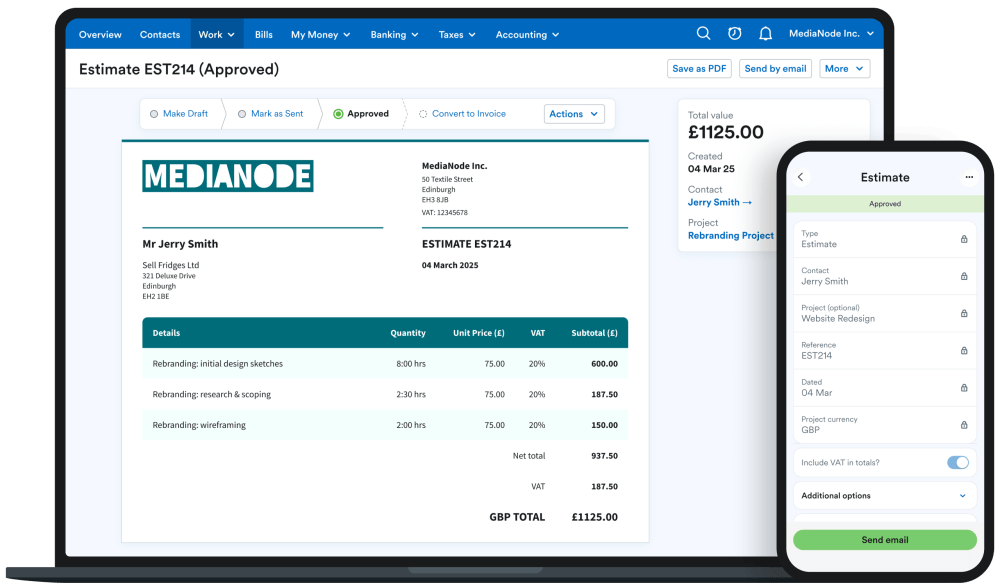Click the Subtotal (£) column header
1000x583 pixels.
pos(594,333)
